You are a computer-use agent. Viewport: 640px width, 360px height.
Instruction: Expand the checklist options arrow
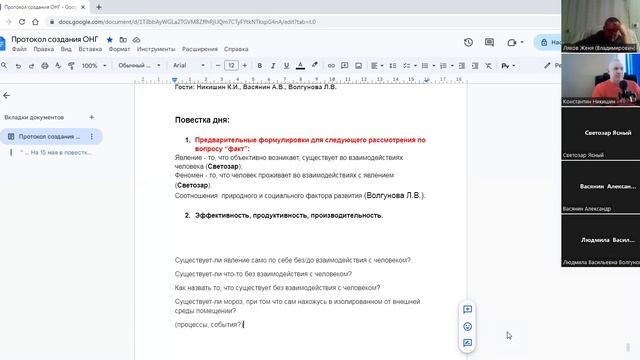coord(415,66)
